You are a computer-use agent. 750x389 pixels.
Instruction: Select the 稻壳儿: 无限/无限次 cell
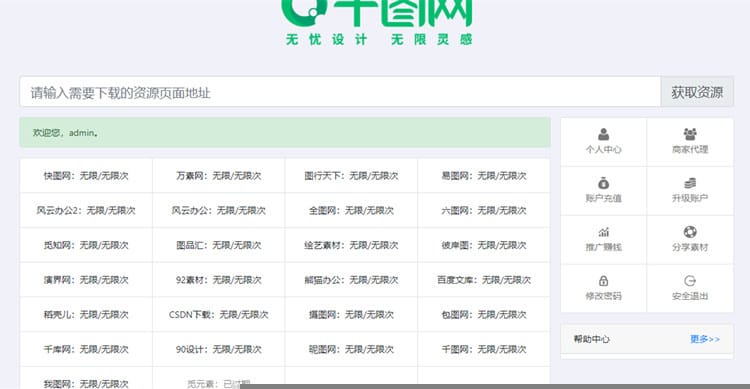(x=86, y=314)
